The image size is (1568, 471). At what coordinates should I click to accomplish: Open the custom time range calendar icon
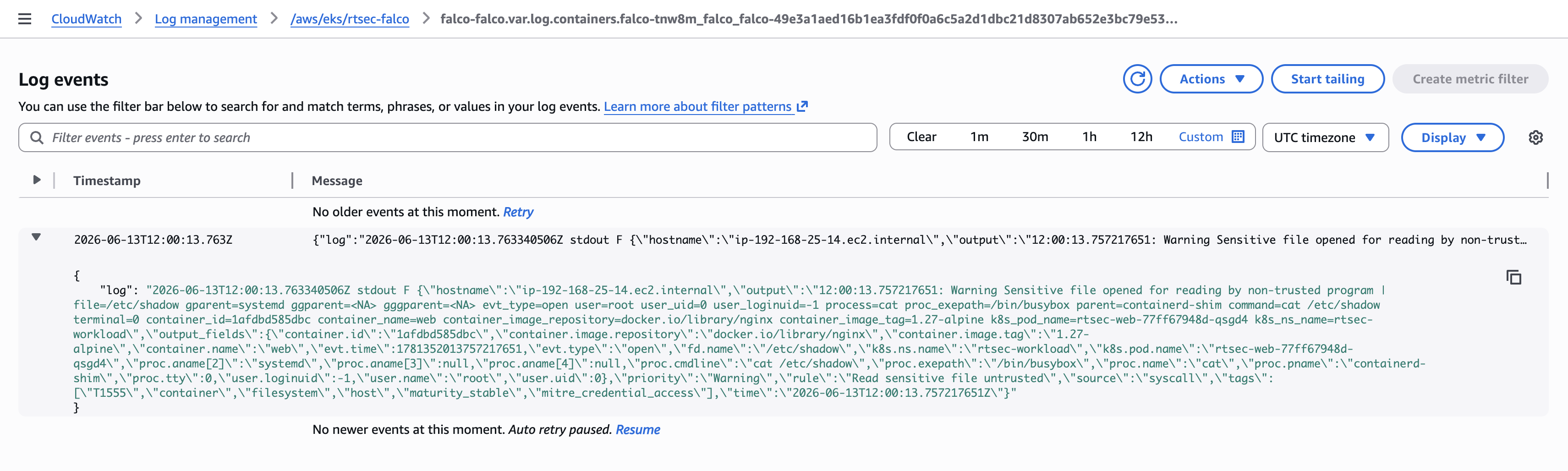click(1238, 137)
